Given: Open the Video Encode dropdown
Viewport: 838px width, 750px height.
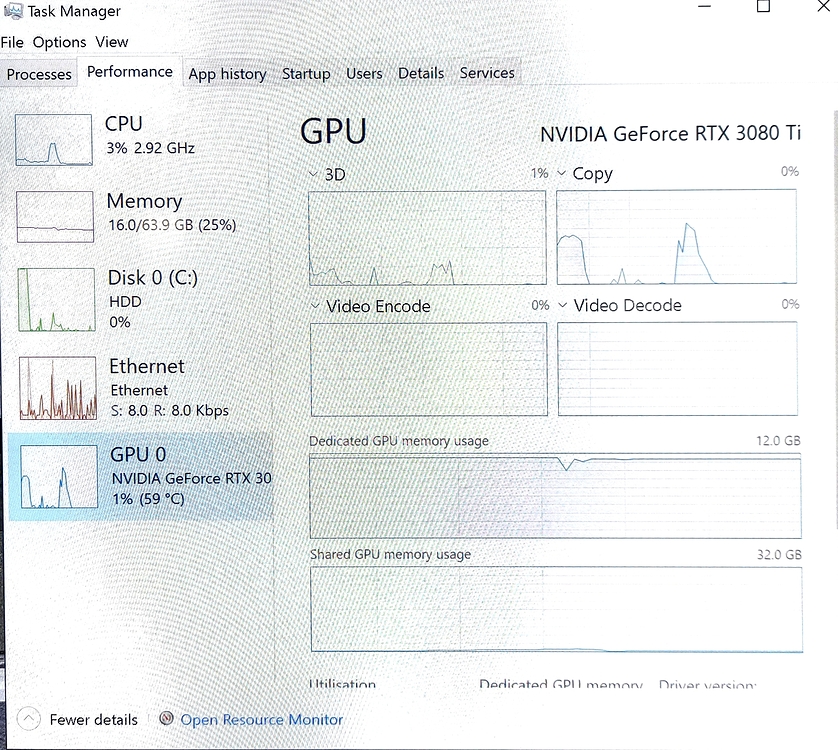Looking at the screenshot, I should coord(314,306).
